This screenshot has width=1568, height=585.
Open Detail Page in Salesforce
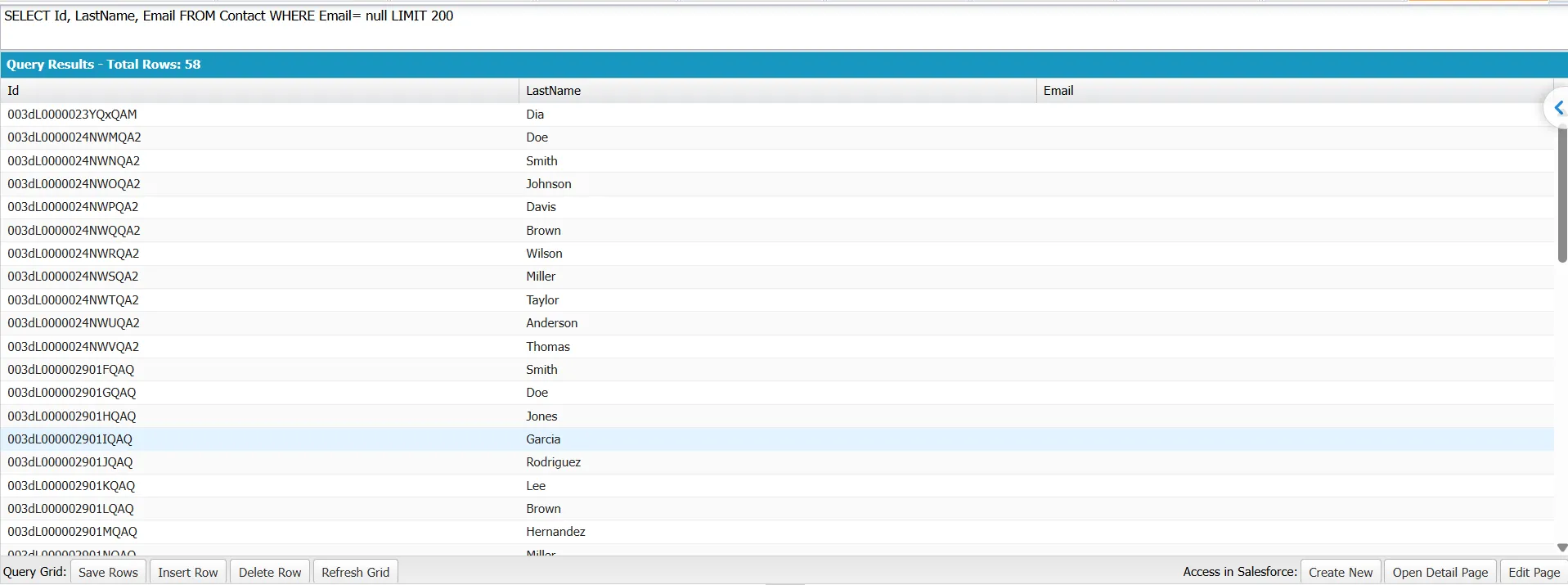click(x=1440, y=572)
